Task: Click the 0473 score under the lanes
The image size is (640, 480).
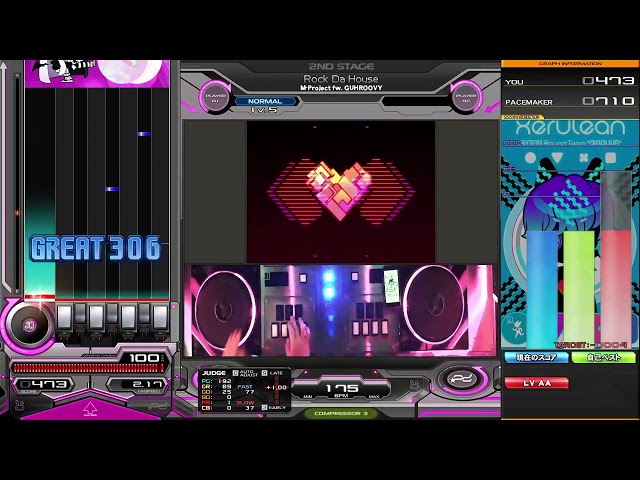Action: pos(44,384)
